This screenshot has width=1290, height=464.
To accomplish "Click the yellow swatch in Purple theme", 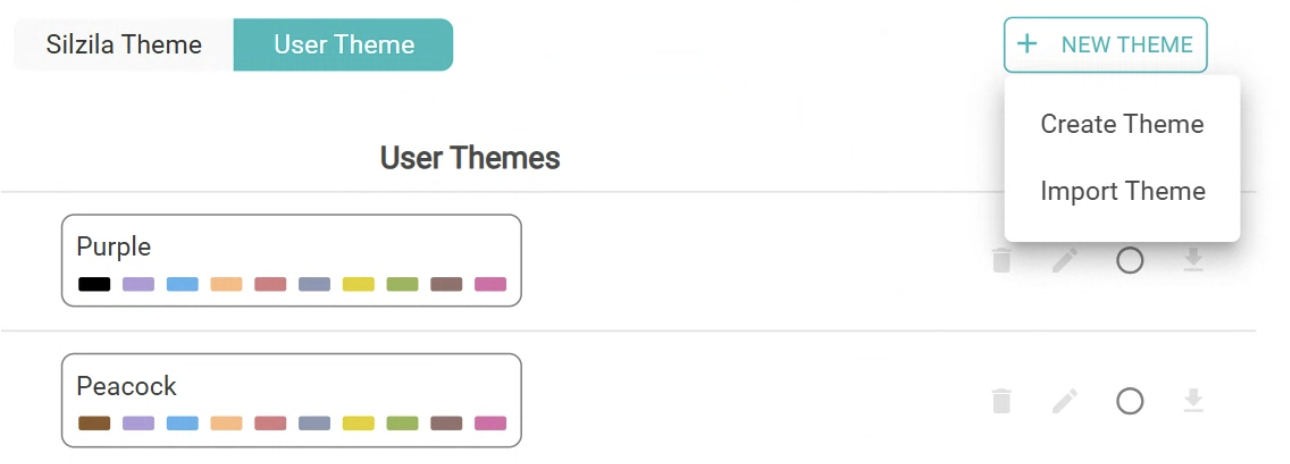I will (x=358, y=284).
